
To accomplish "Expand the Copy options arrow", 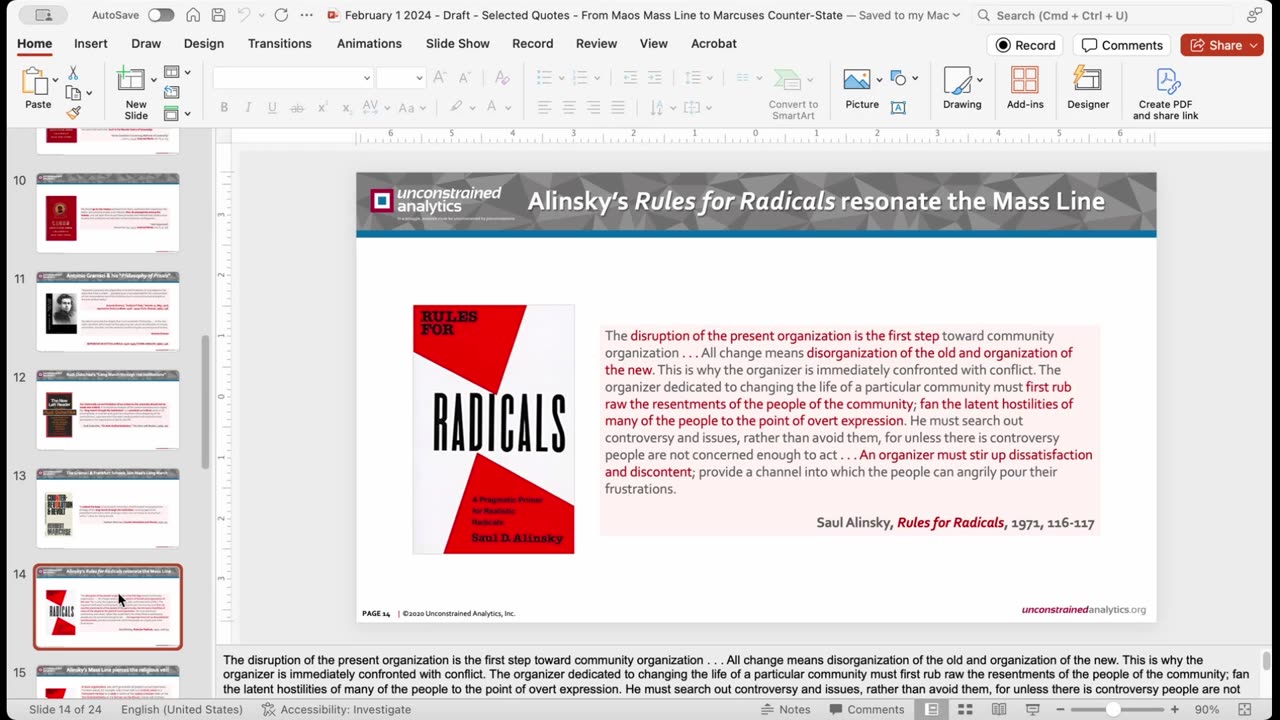I will (x=88, y=93).
